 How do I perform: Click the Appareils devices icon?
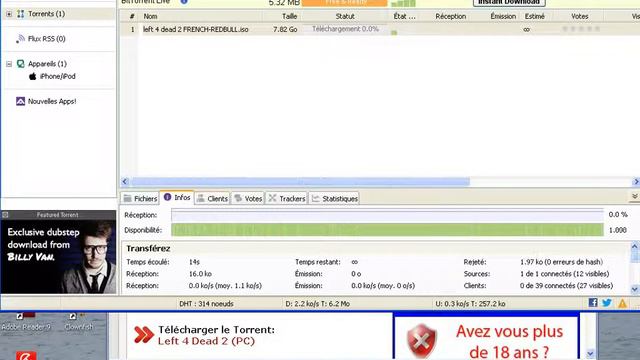coord(20,64)
